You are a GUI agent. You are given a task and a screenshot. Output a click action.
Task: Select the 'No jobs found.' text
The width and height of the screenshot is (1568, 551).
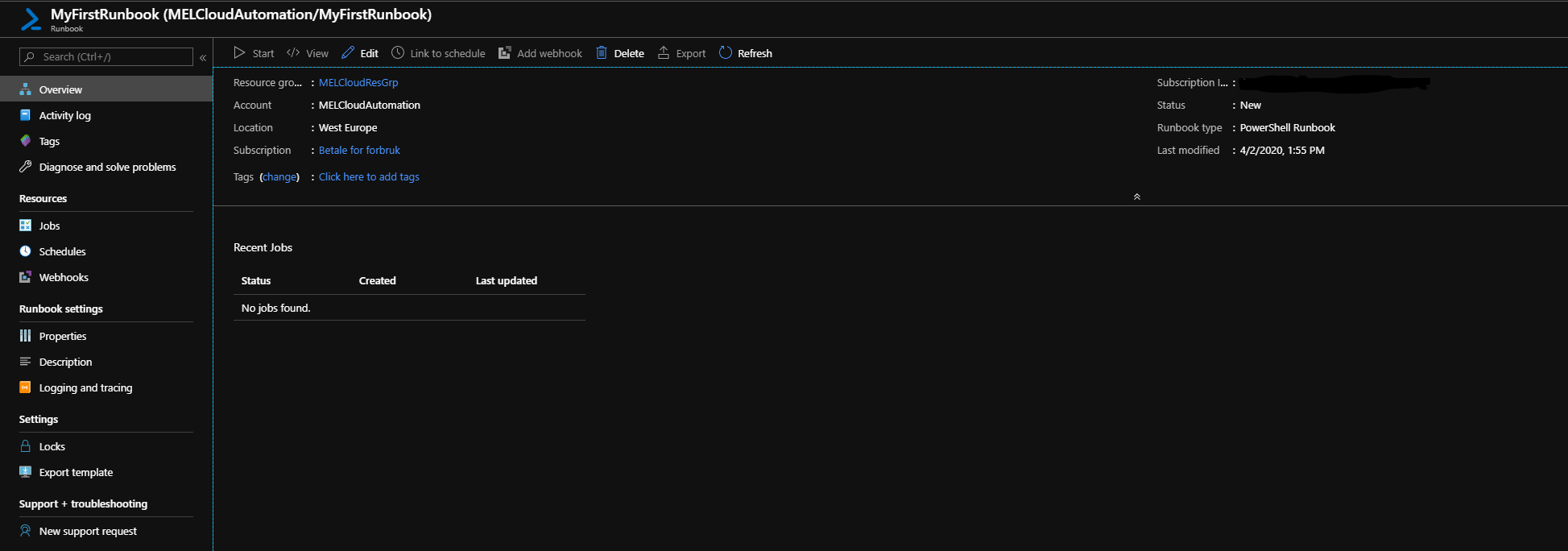pyautogui.click(x=275, y=308)
